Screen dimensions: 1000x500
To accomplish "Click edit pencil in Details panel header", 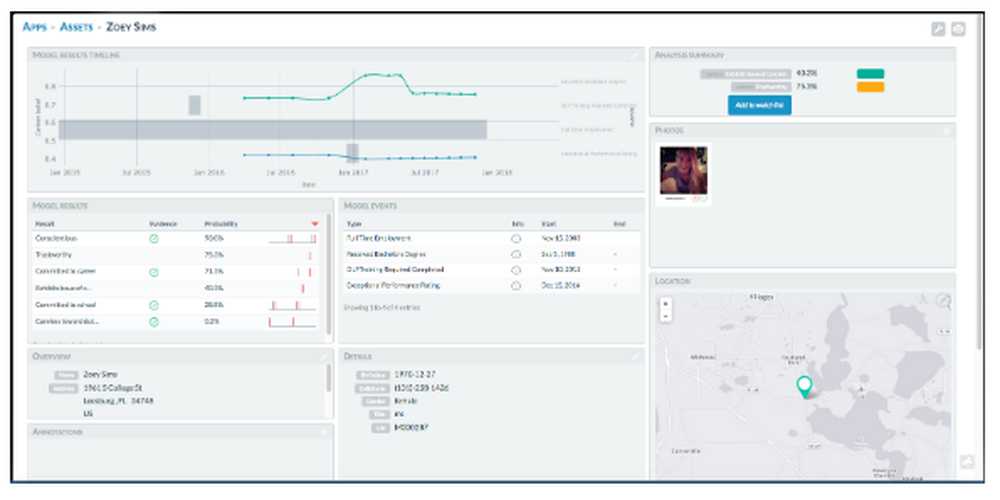I will coord(635,357).
